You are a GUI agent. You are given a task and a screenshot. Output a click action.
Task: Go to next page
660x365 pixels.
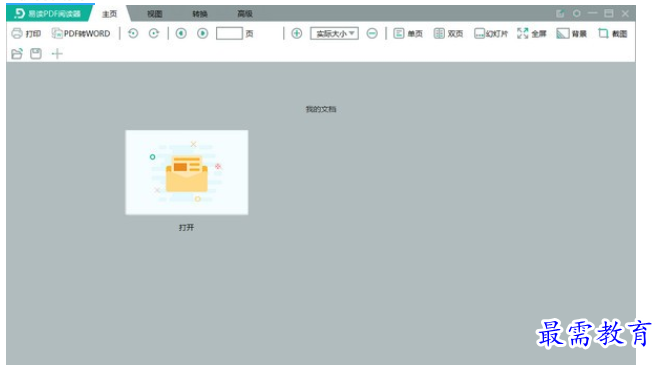(202, 33)
